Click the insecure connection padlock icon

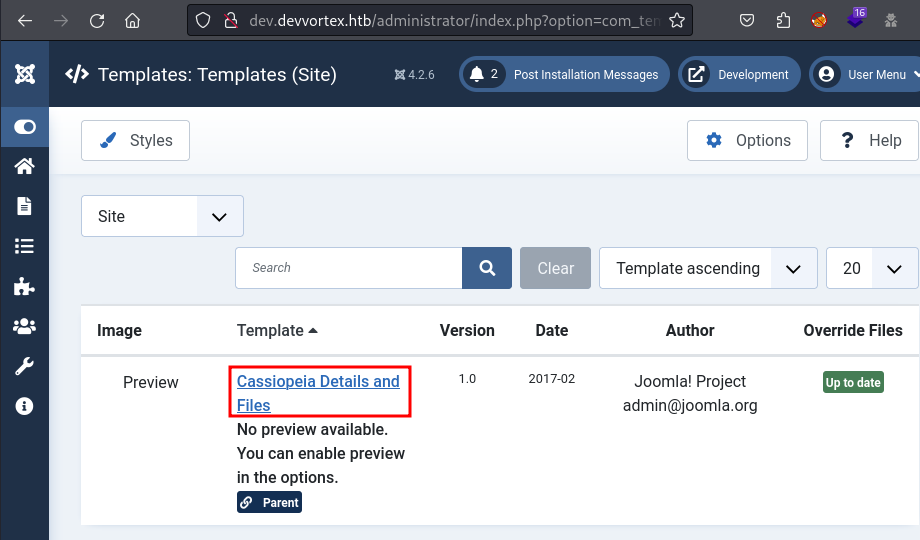[231, 21]
